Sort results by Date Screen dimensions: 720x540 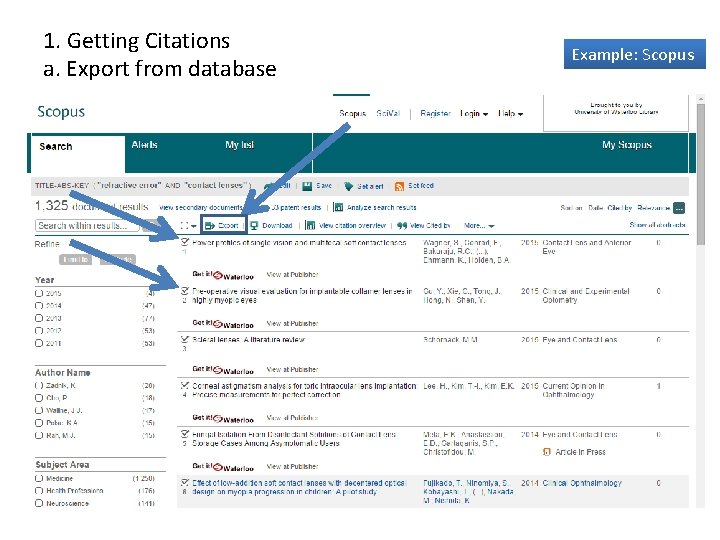(595, 208)
